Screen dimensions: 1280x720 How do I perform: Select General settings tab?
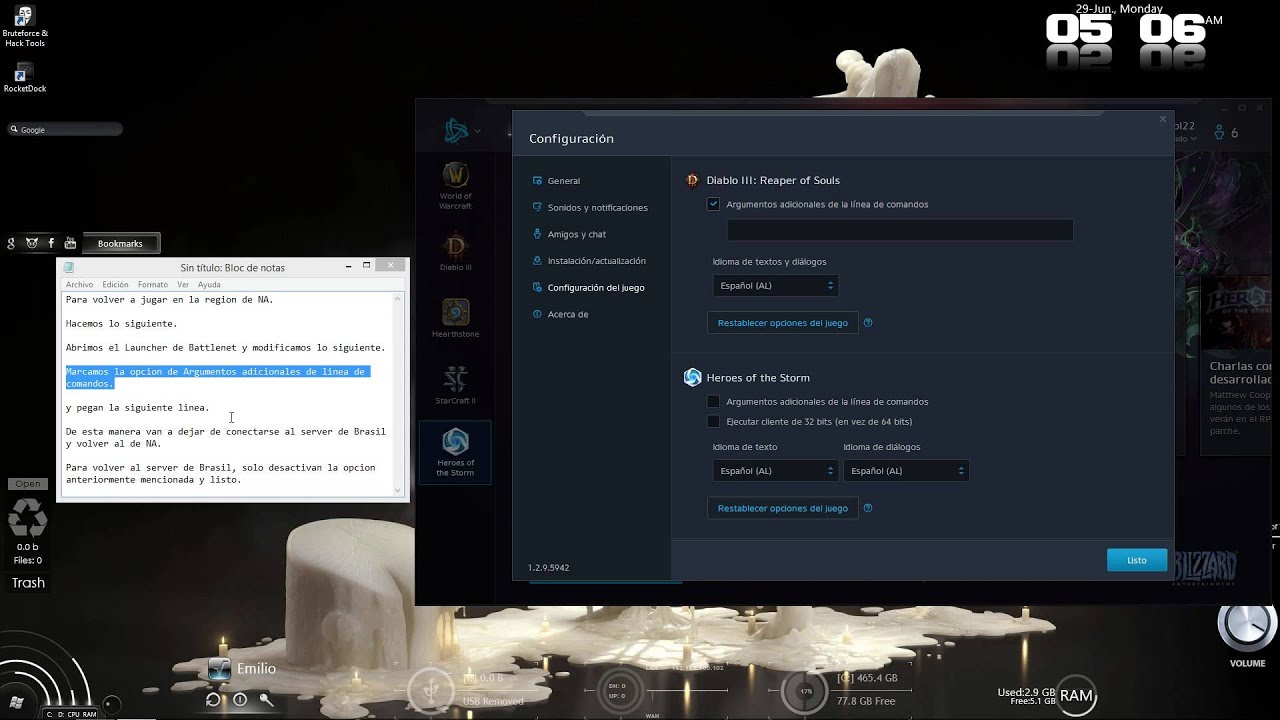click(x=563, y=181)
